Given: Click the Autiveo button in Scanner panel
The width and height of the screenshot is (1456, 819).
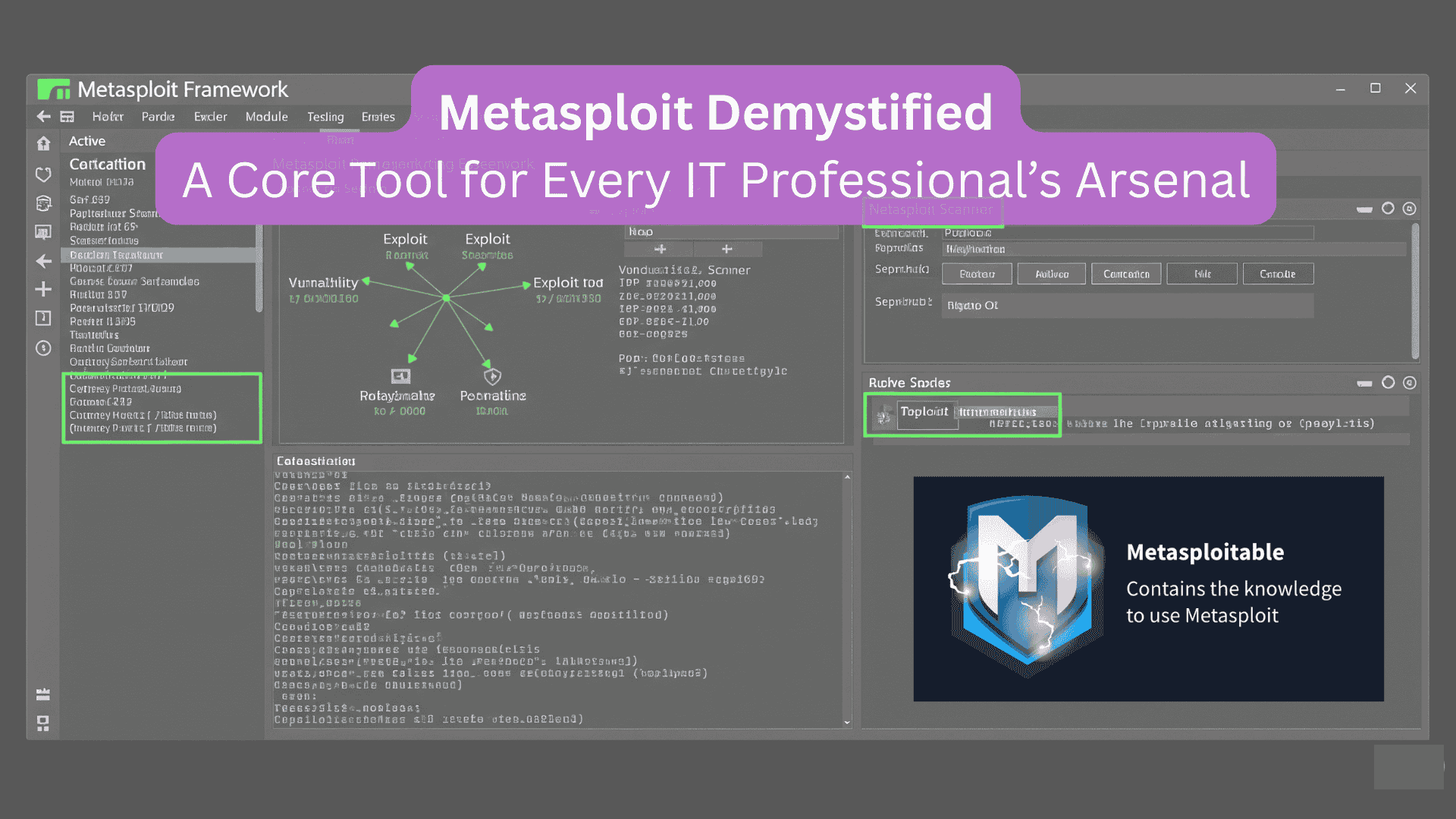Looking at the screenshot, I should pos(1051,274).
